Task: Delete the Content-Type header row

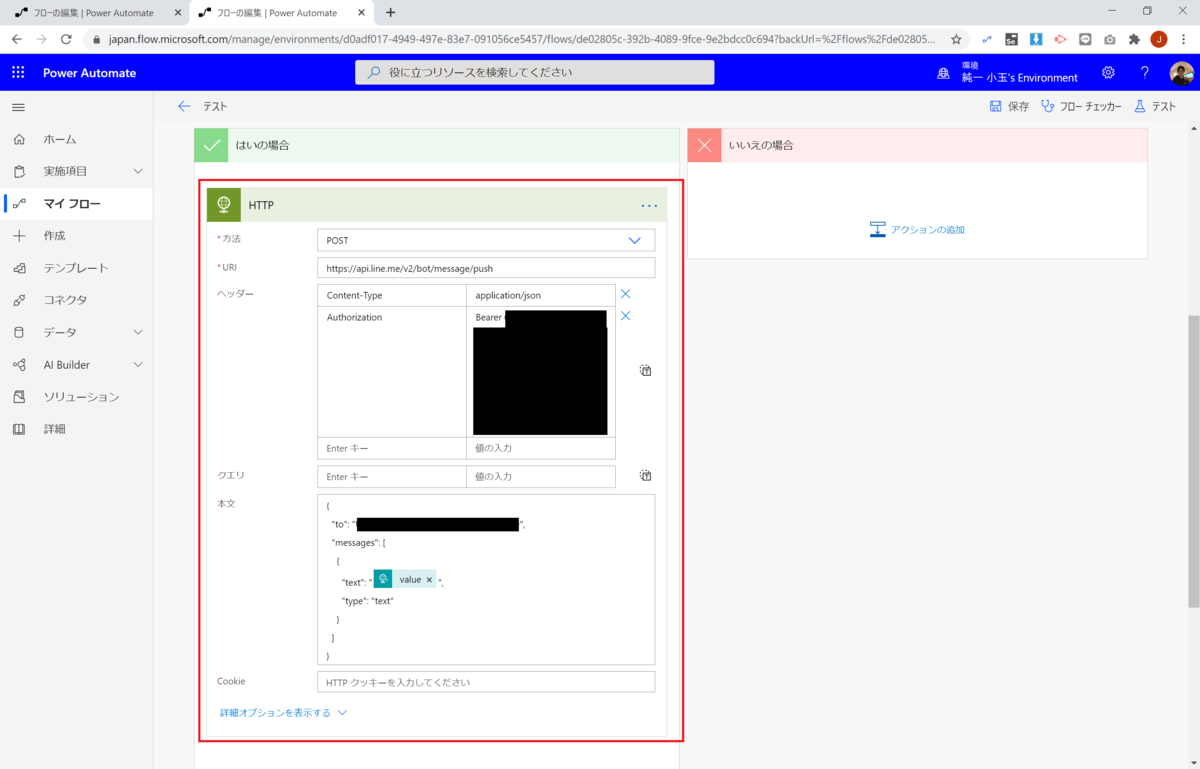Action: pyautogui.click(x=626, y=294)
